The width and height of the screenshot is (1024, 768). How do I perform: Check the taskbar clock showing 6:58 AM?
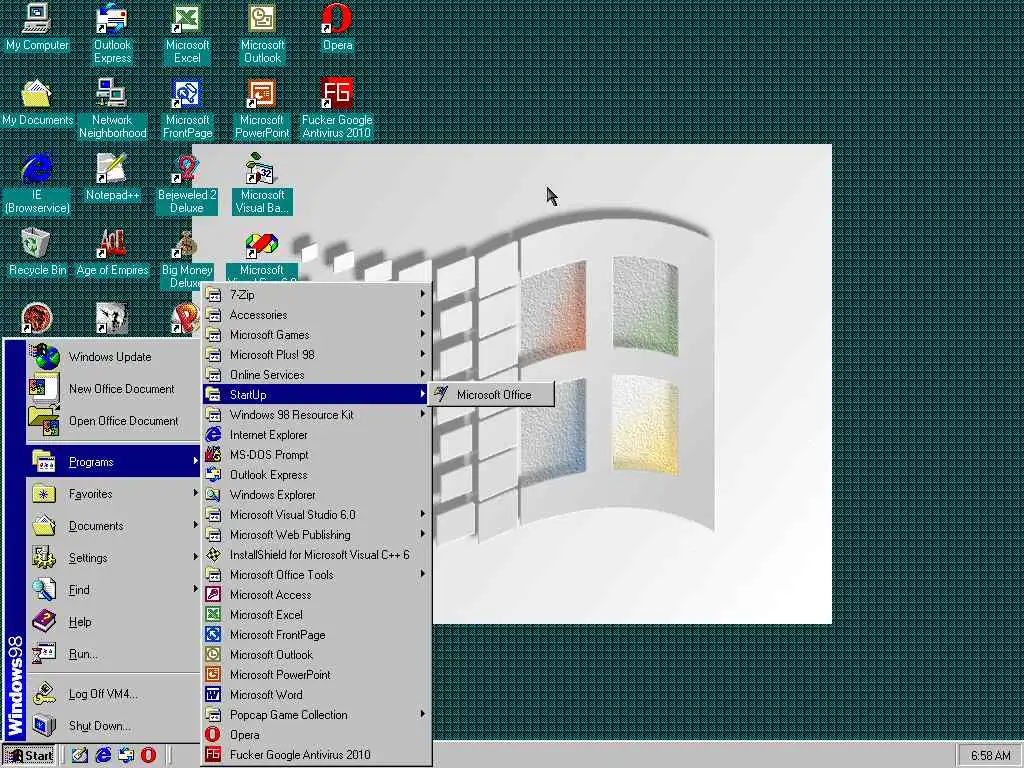[x=990, y=755]
